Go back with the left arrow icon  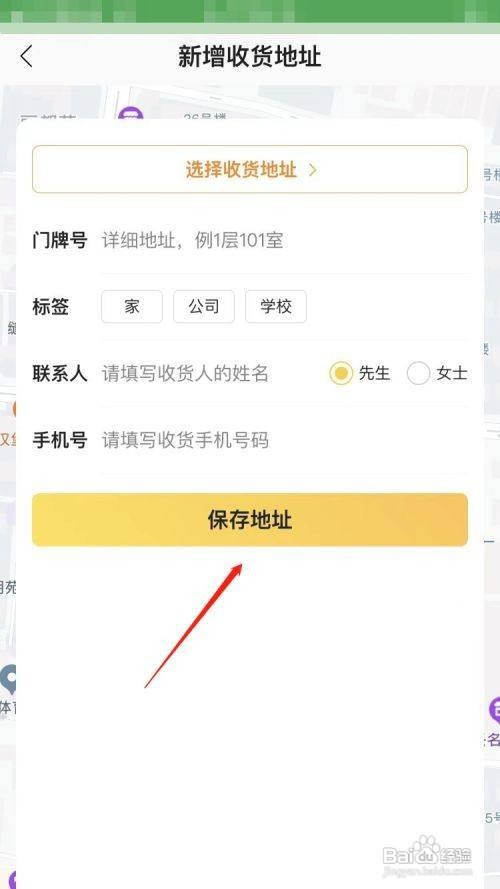coord(26,57)
